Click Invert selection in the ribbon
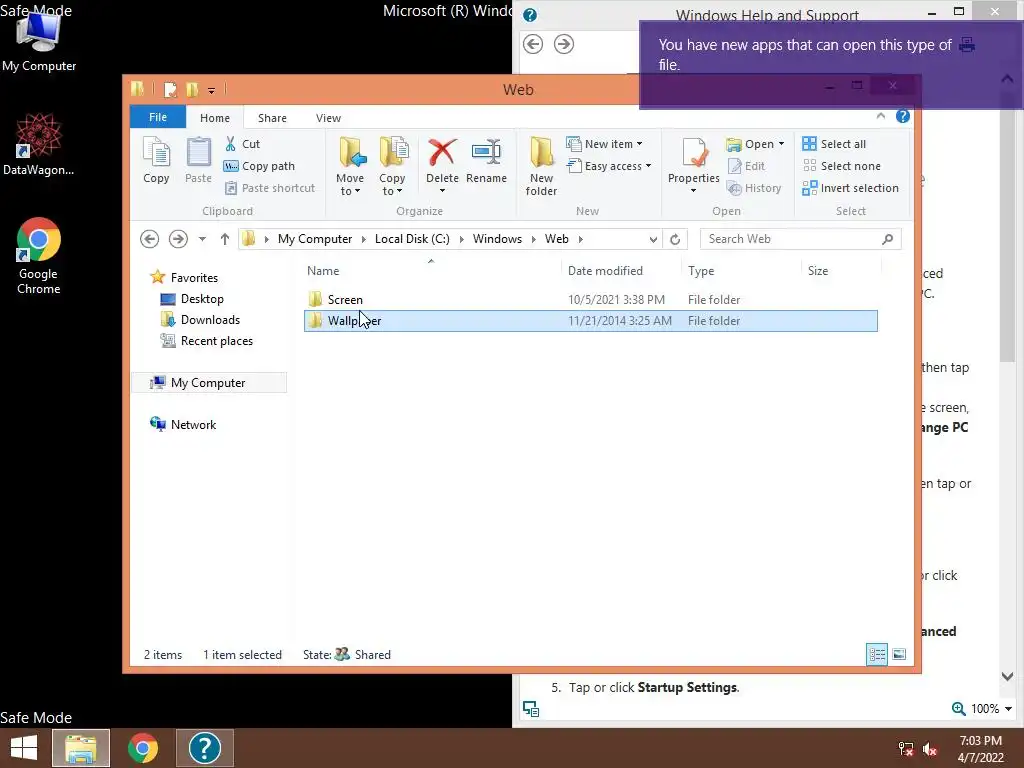This screenshot has width=1024, height=768. click(850, 188)
